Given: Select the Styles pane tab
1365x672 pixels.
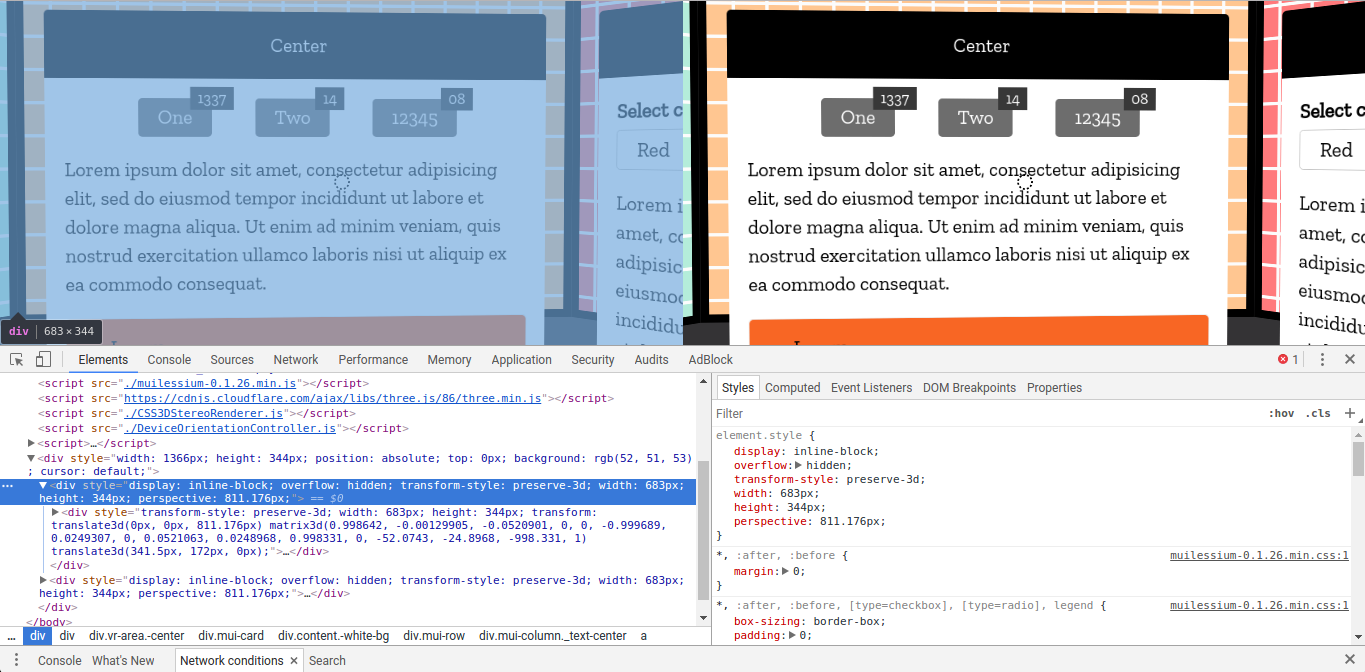Looking at the screenshot, I should (x=738, y=388).
